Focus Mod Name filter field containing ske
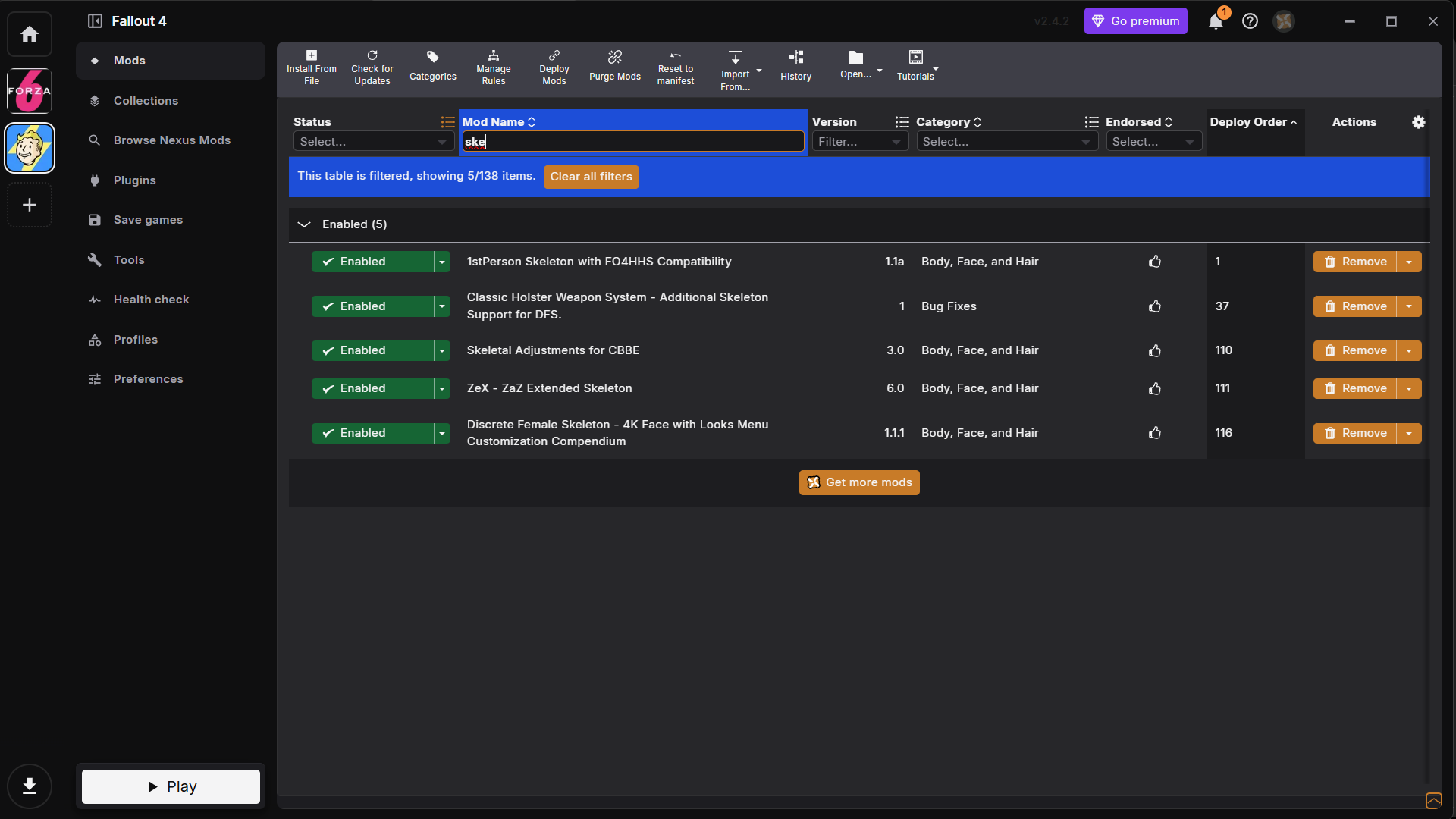1456x819 pixels. (x=633, y=142)
